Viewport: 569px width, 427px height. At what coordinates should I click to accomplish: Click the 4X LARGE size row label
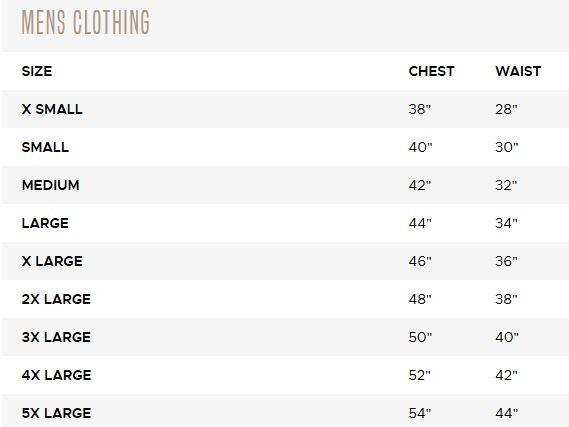[x=57, y=375]
